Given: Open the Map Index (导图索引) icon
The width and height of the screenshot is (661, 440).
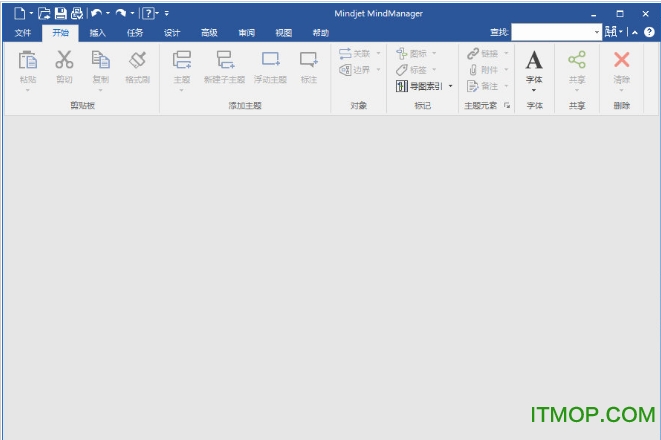Looking at the screenshot, I should tap(402, 86).
